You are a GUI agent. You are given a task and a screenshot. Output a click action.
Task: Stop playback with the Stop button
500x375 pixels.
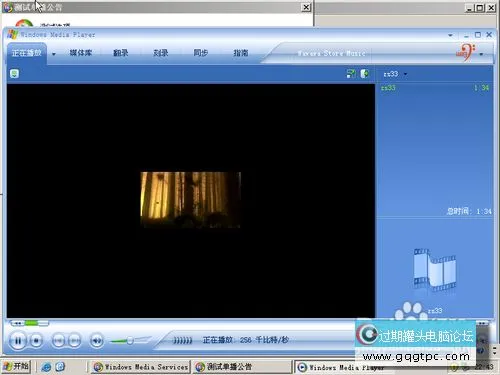click(36, 340)
